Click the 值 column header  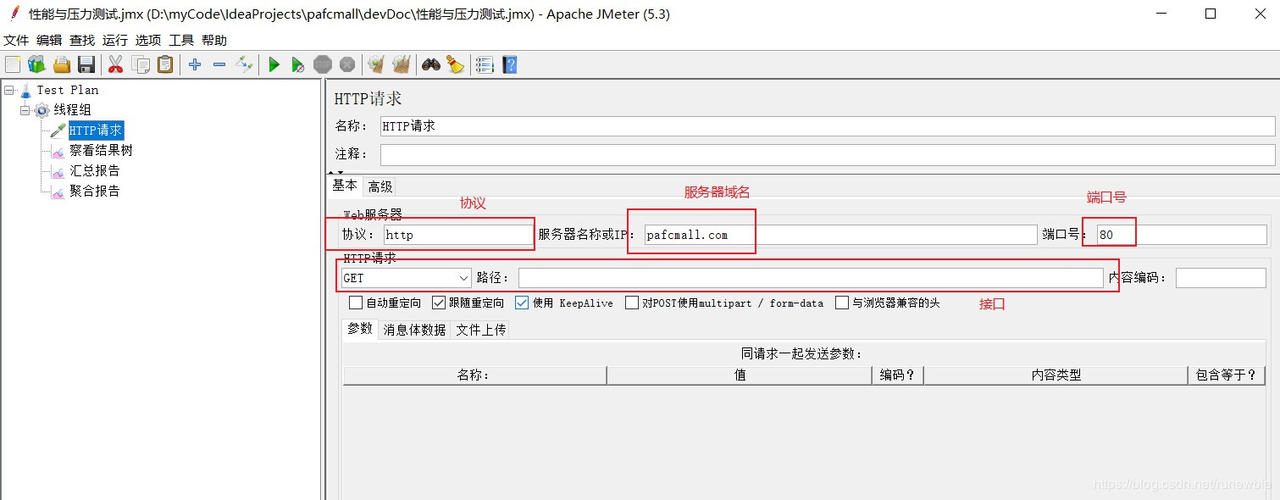(x=740, y=375)
